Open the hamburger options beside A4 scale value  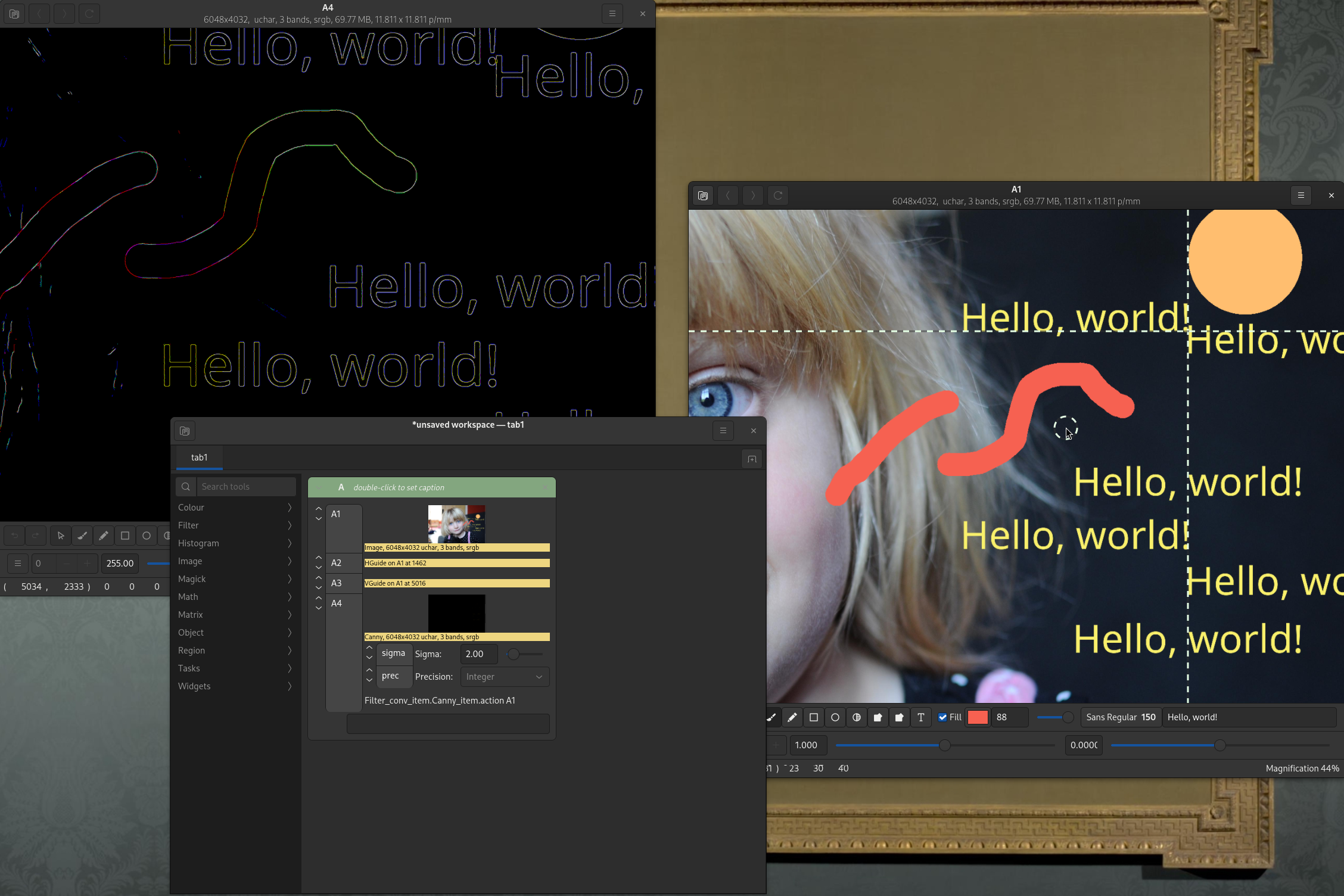(x=18, y=563)
